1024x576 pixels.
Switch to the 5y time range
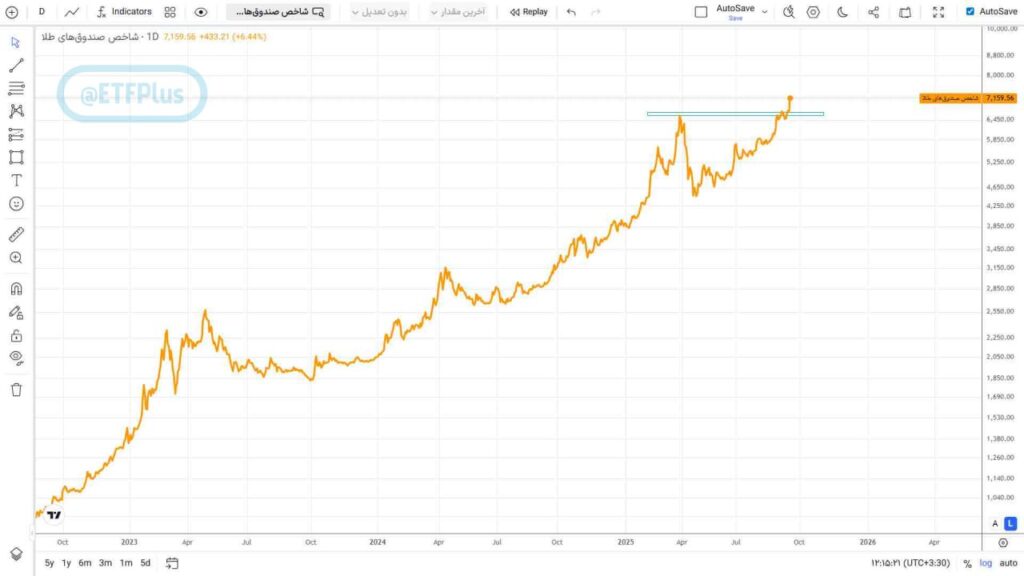click(x=50, y=563)
